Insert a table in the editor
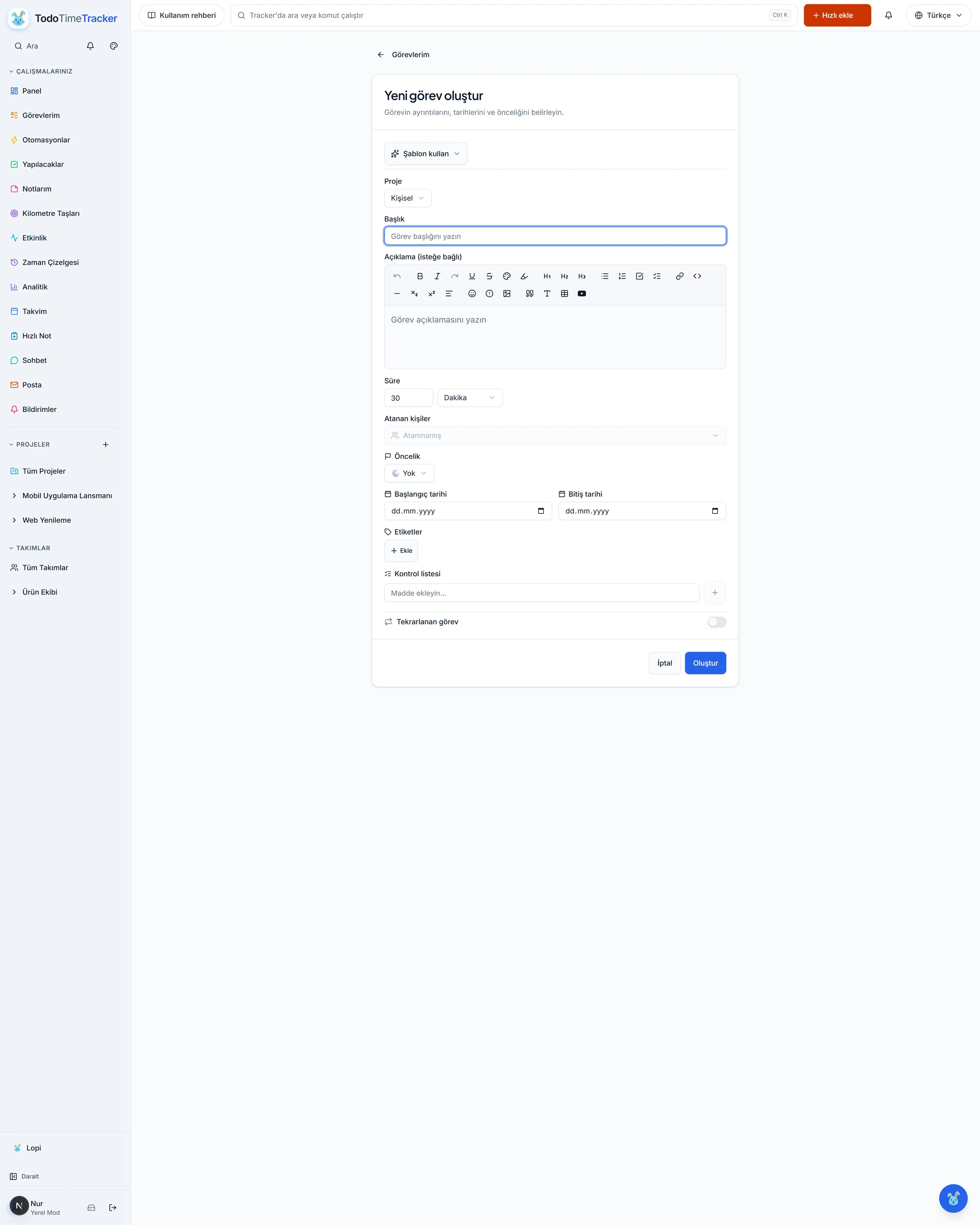 pyautogui.click(x=564, y=294)
